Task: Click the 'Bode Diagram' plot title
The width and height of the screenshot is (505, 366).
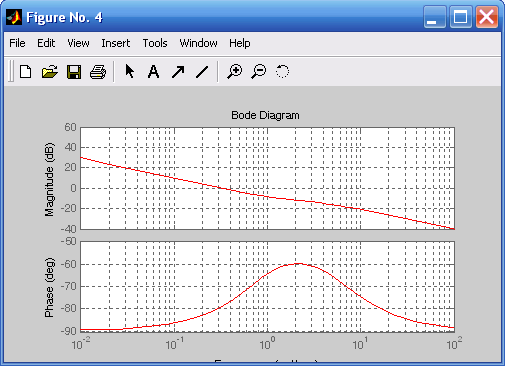Action: coord(265,115)
